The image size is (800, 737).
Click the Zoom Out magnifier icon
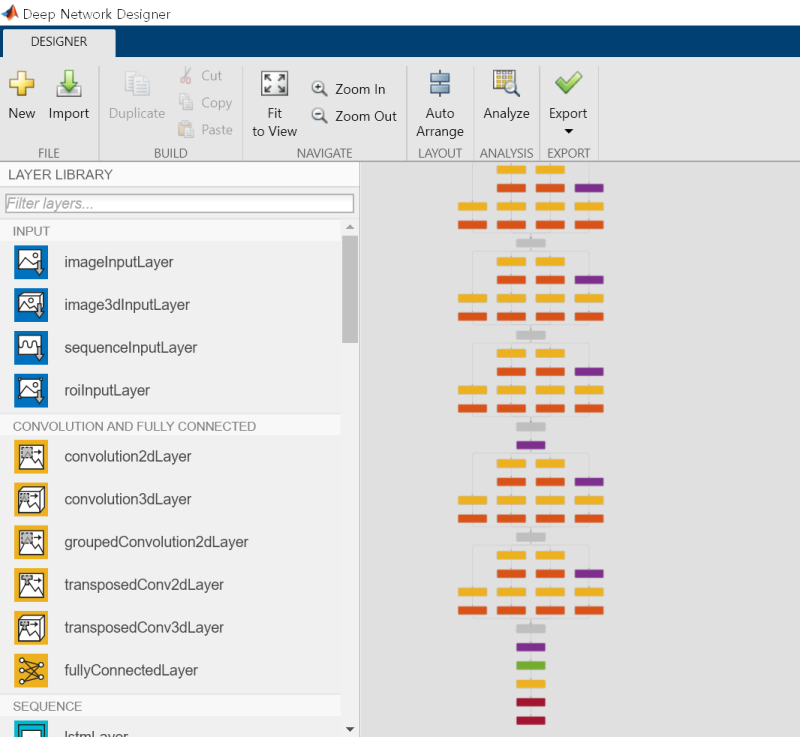[319, 116]
